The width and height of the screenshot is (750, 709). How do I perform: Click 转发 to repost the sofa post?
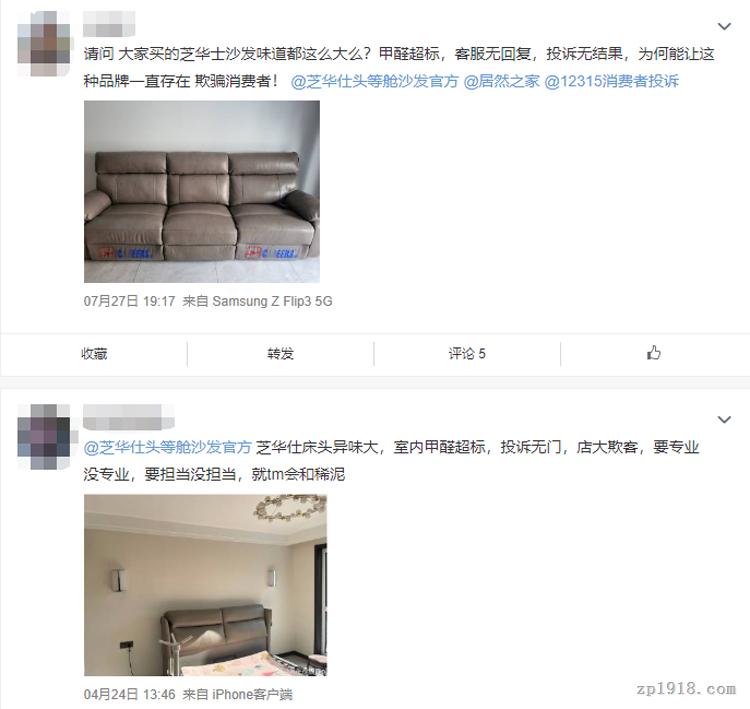point(280,354)
